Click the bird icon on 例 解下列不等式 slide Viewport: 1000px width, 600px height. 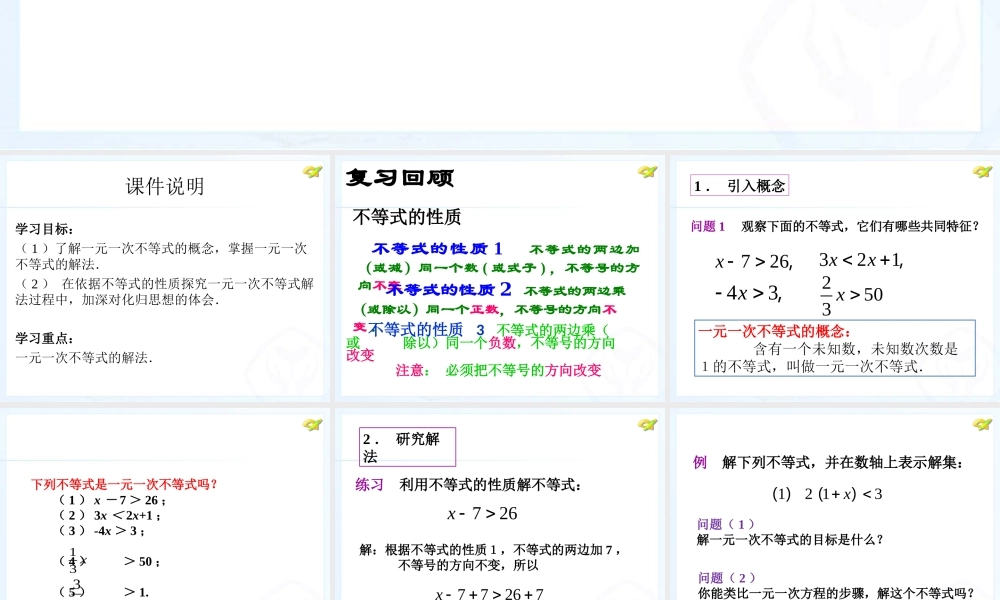(x=982, y=425)
